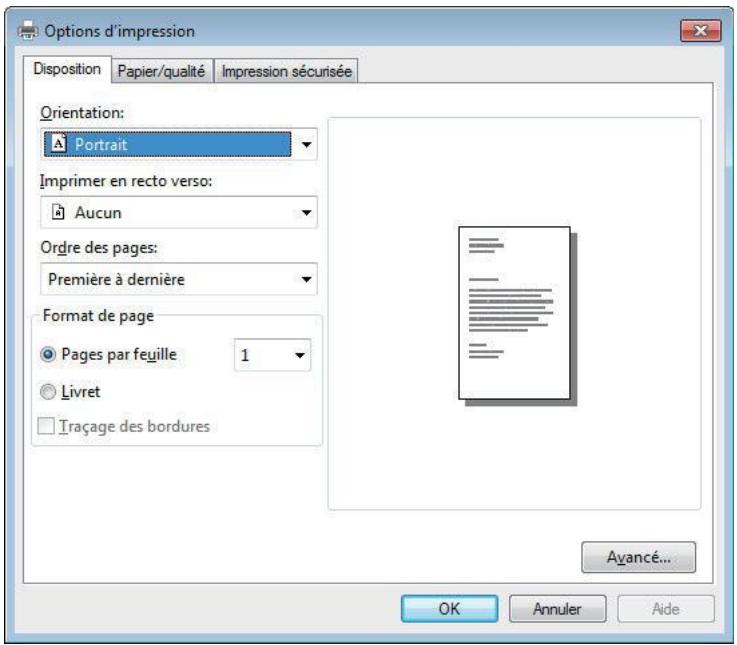The width and height of the screenshot is (737, 645).
Task: Switch to the Papier/qualité tab
Action: (x=161, y=71)
